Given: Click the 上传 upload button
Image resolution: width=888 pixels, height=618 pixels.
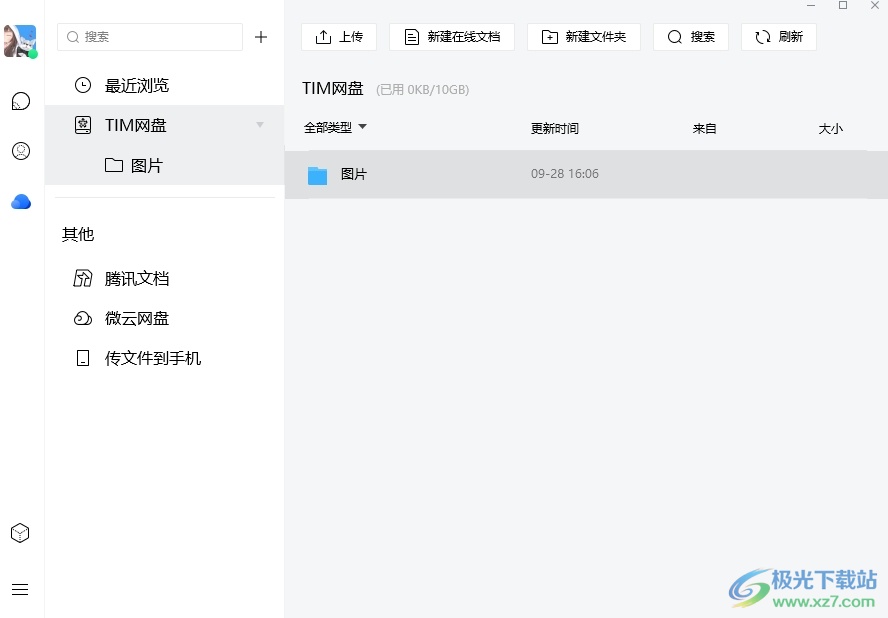Looking at the screenshot, I should [x=339, y=37].
